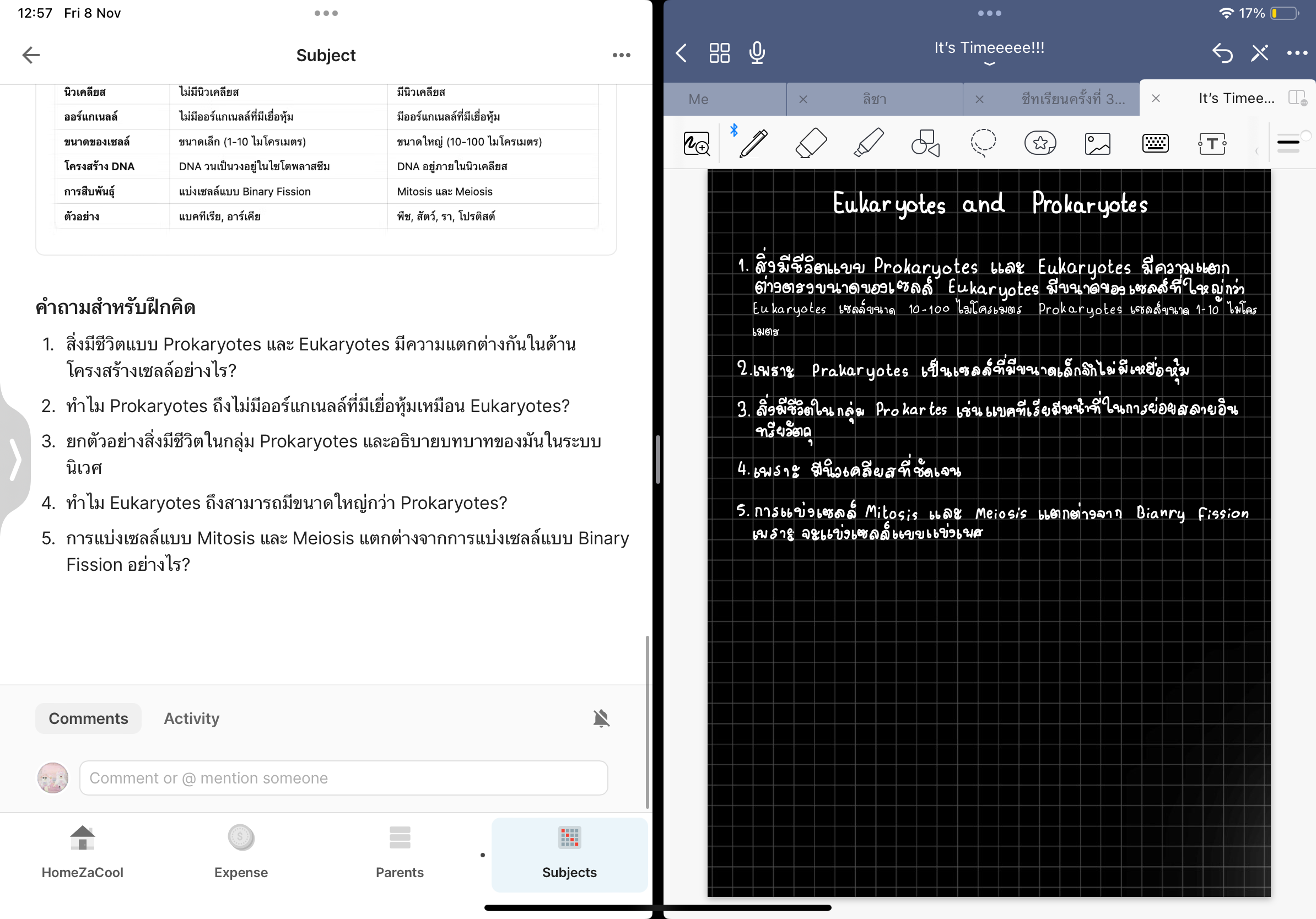
Task: Open the text box tool
Action: [x=1212, y=143]
